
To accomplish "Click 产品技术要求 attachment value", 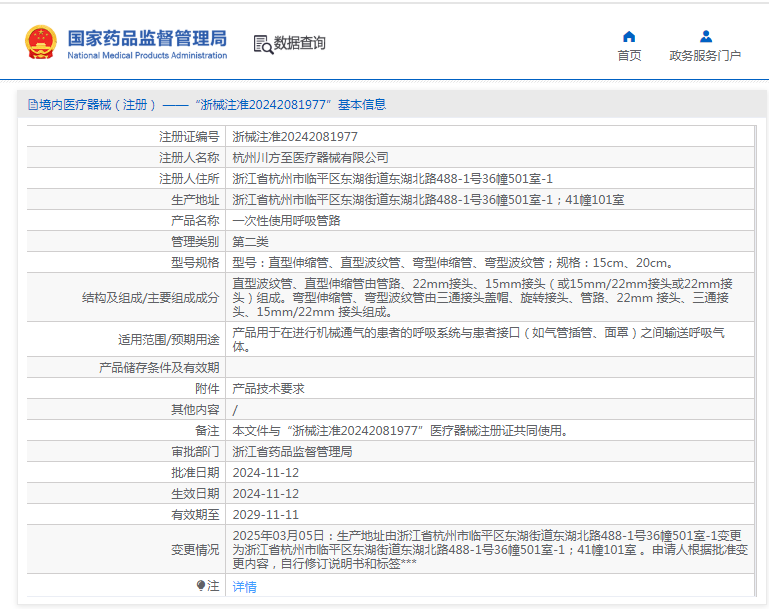I will click(268, 389).
